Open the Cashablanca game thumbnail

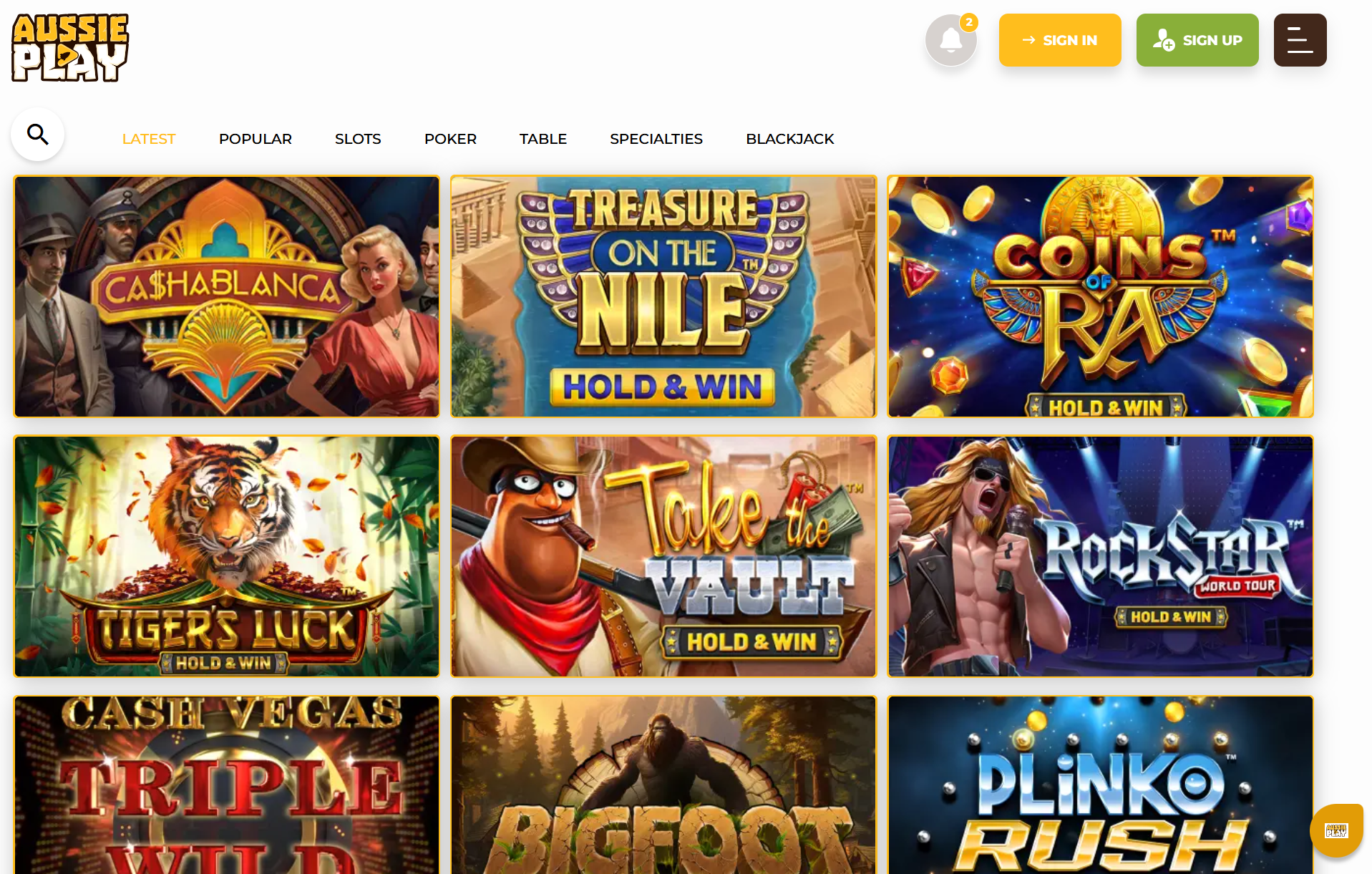click(227, 296)
